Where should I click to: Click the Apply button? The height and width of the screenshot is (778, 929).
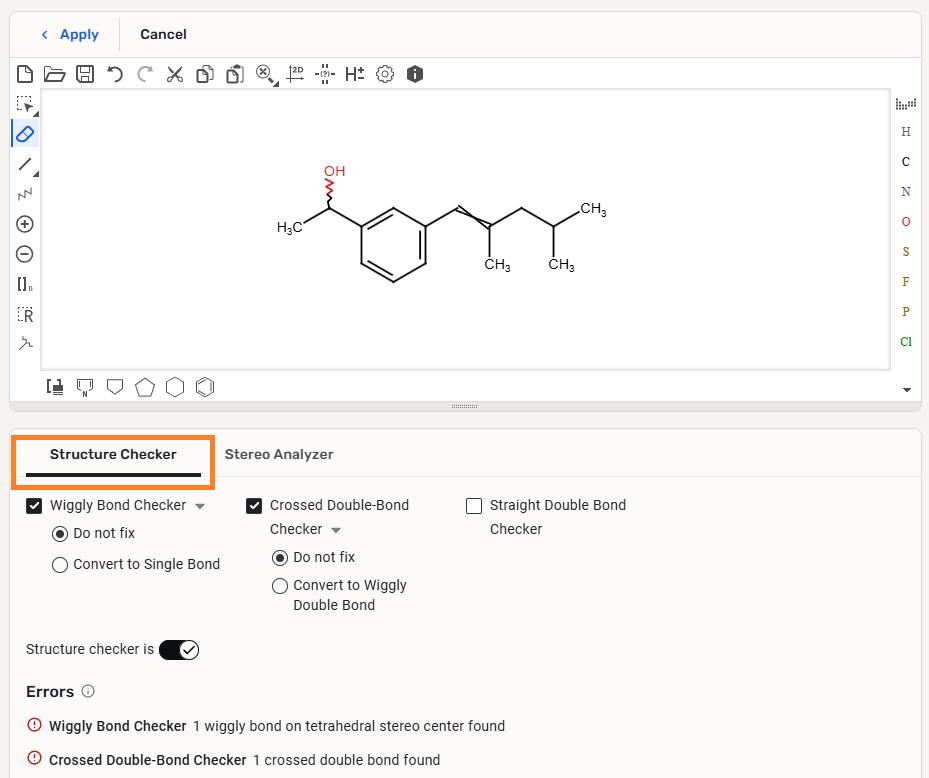pyautogui.click(x=70, y=35)
